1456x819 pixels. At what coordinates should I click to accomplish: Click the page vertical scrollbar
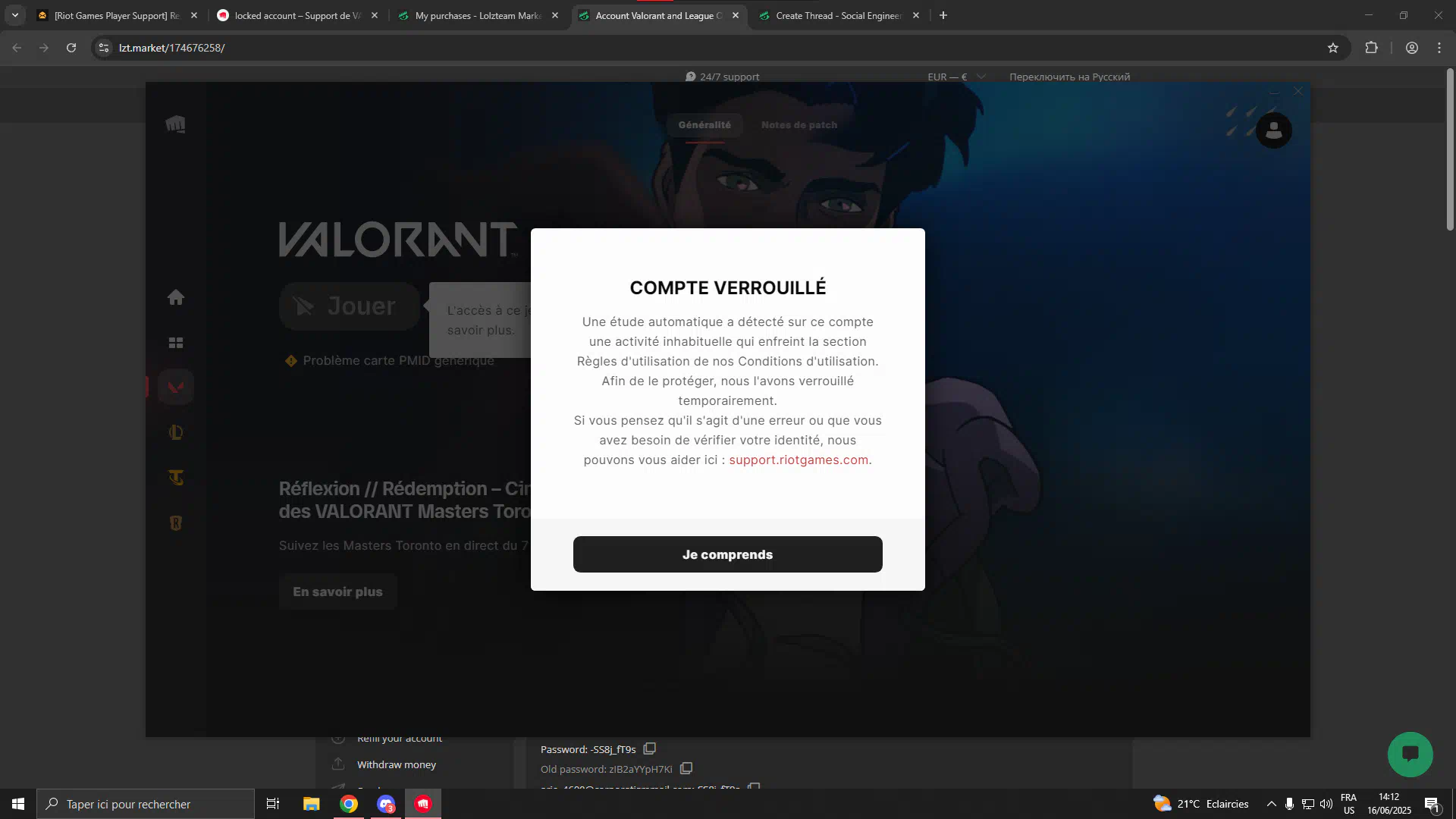tap(1450, 149)
